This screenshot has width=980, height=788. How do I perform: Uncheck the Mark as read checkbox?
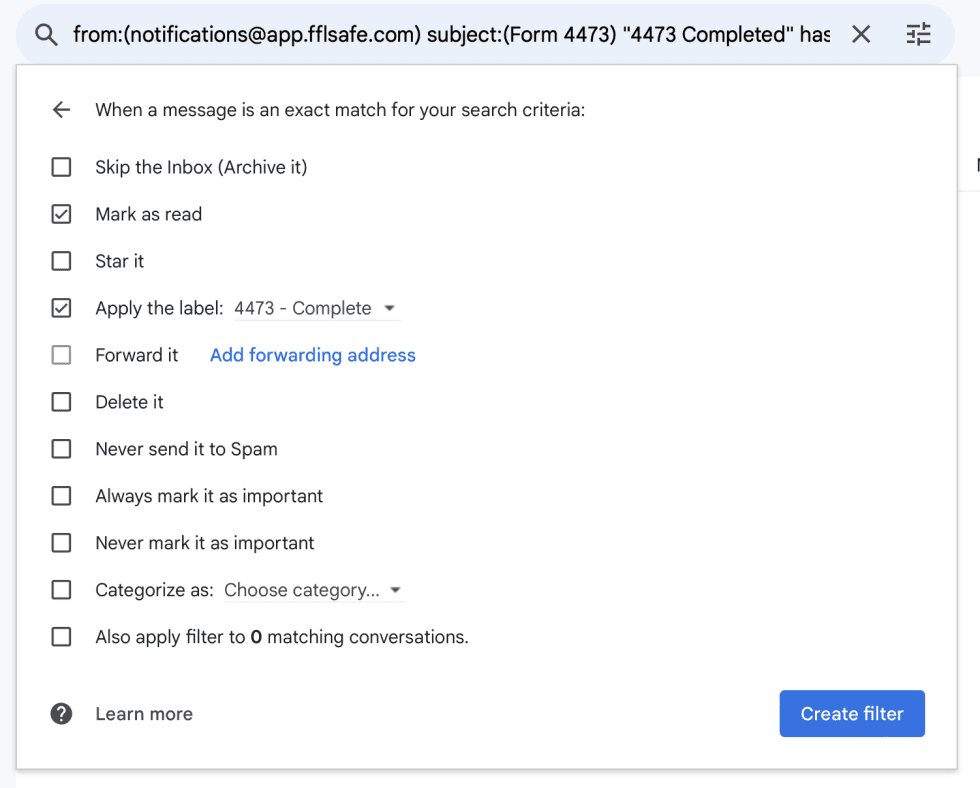click(x=62, y=214)
